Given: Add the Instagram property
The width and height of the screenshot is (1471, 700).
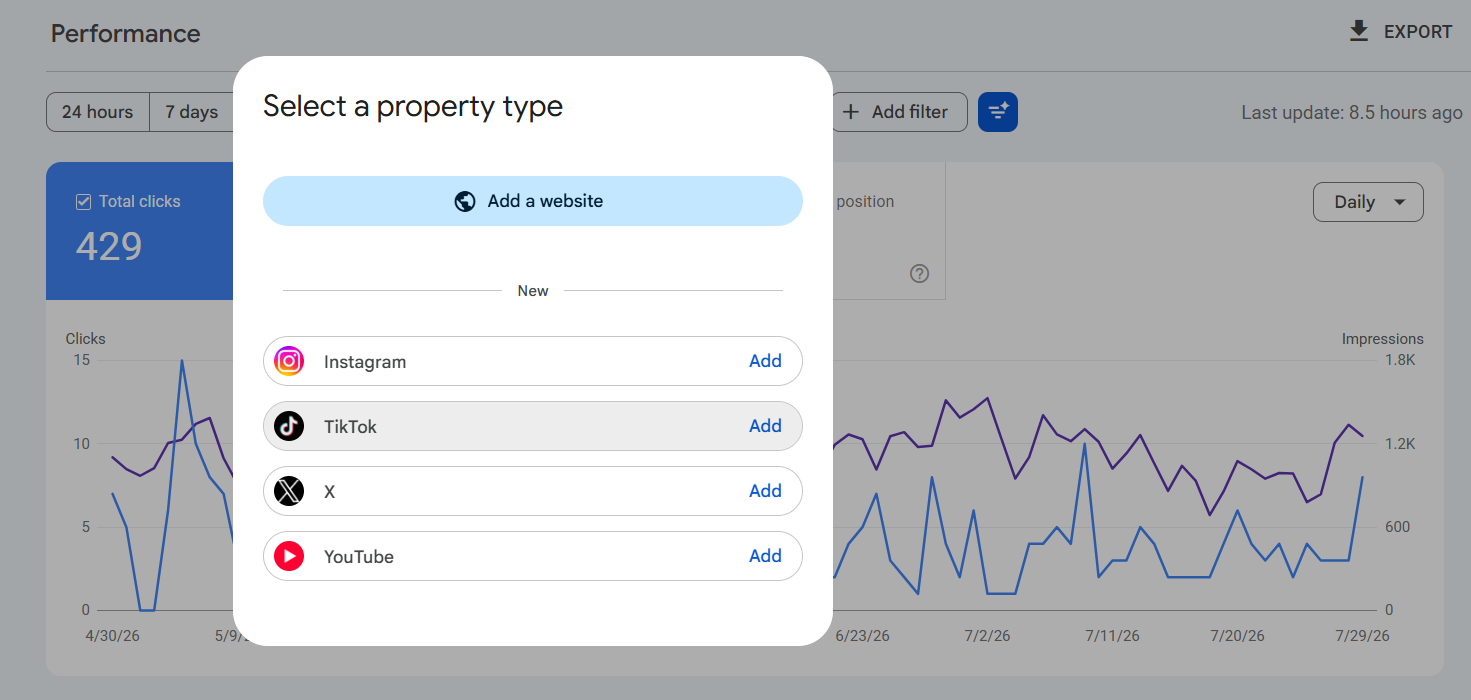Looking at the screenshot, I should coord(765,361).
